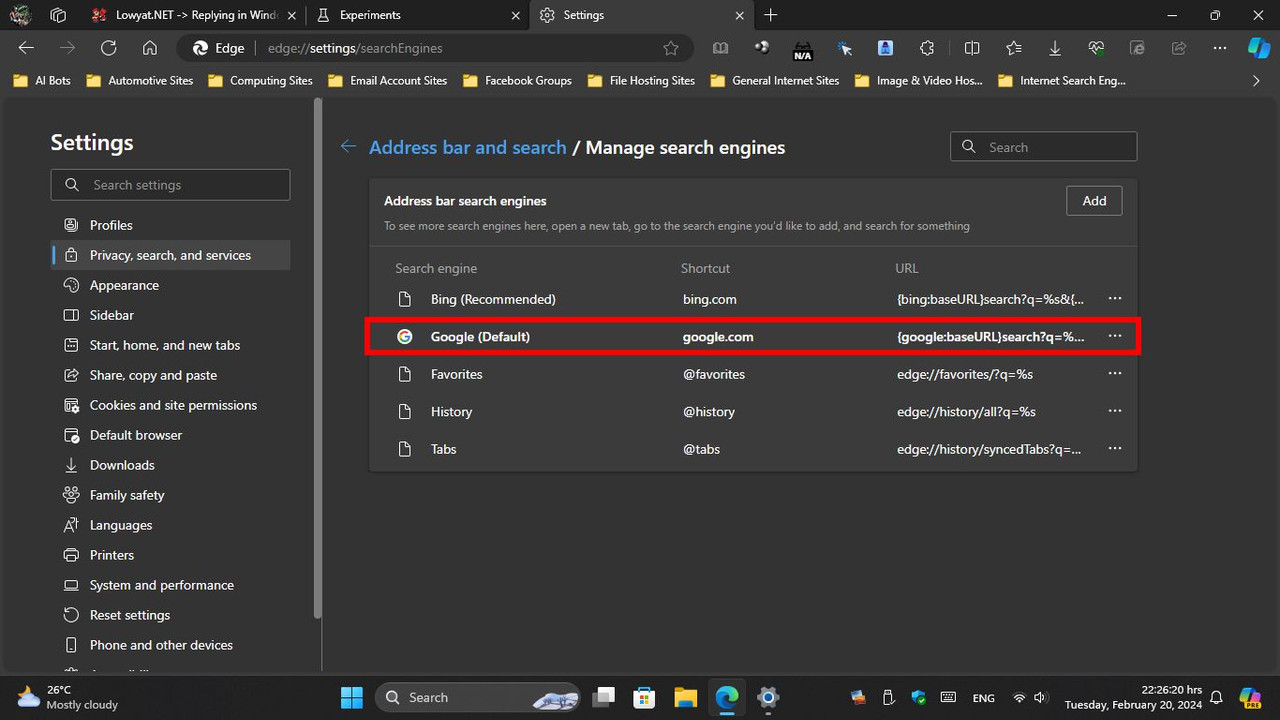The image size is (1280, 720).
Task: Open browser home page icon
Action: tap(150, 48)
